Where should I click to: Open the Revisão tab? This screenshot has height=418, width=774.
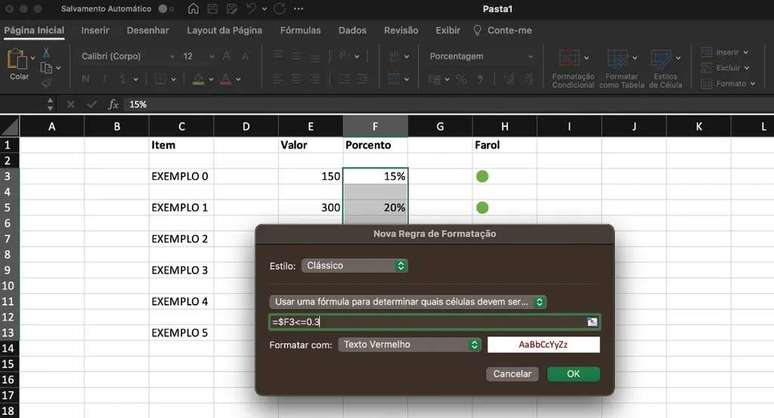(x=401, y=30)
